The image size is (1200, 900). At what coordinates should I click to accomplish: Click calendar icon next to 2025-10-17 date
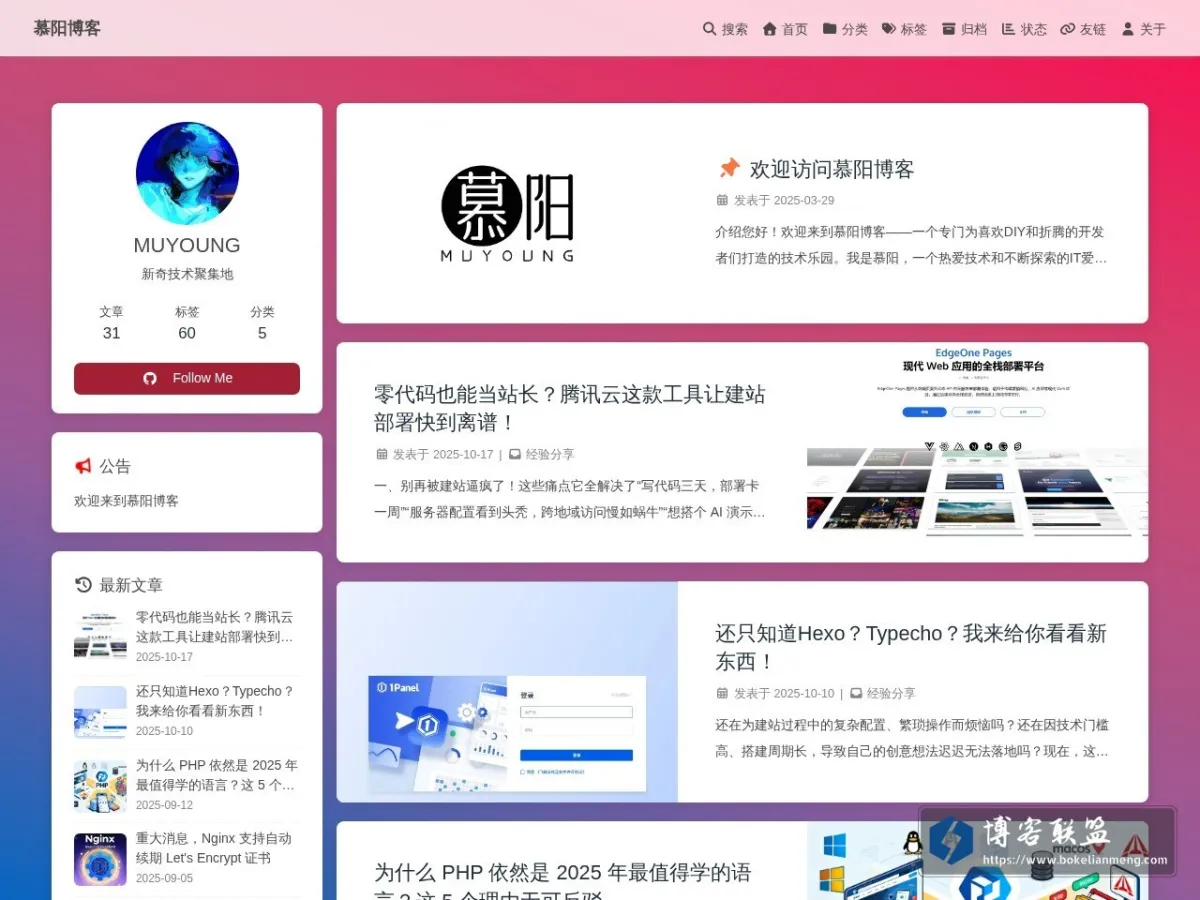tap(381, 454)
